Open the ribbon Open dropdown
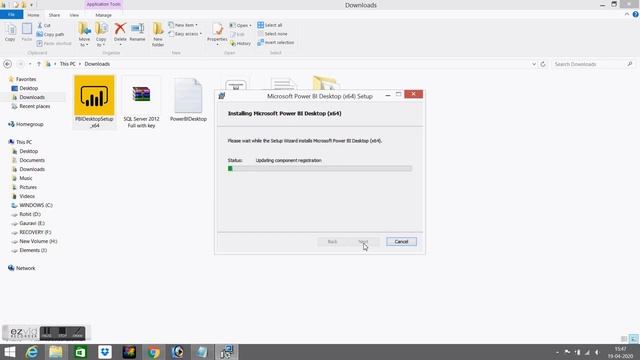Screen dimensions: 640x360 point(240,25)
